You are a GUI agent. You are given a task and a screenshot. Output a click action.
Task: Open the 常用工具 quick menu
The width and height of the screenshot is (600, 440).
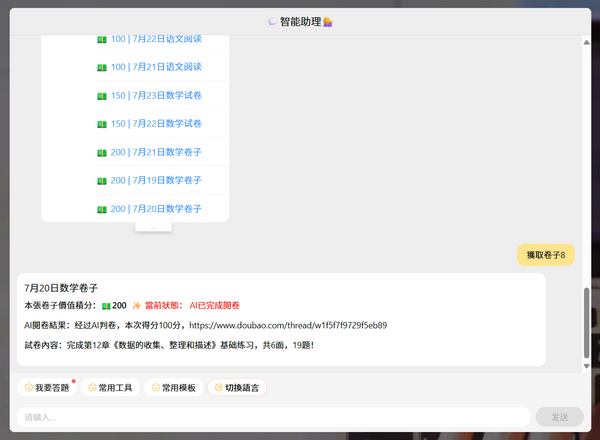pyautogui.click(x=110, y=388)
